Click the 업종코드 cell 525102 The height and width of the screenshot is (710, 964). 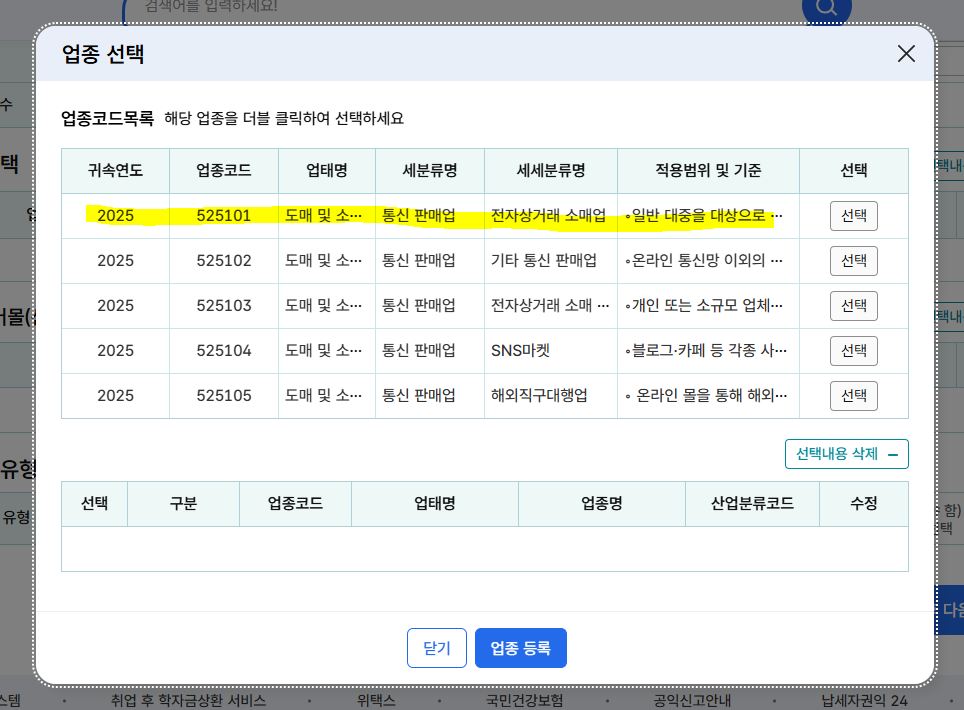pos(224,261)
